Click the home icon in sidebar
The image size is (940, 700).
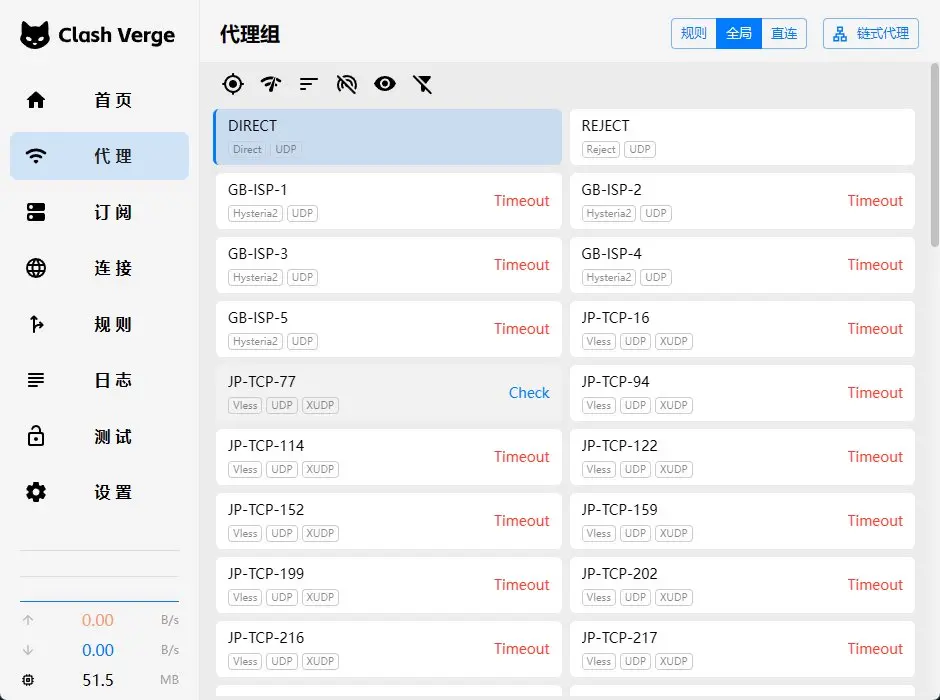(36, 99)
